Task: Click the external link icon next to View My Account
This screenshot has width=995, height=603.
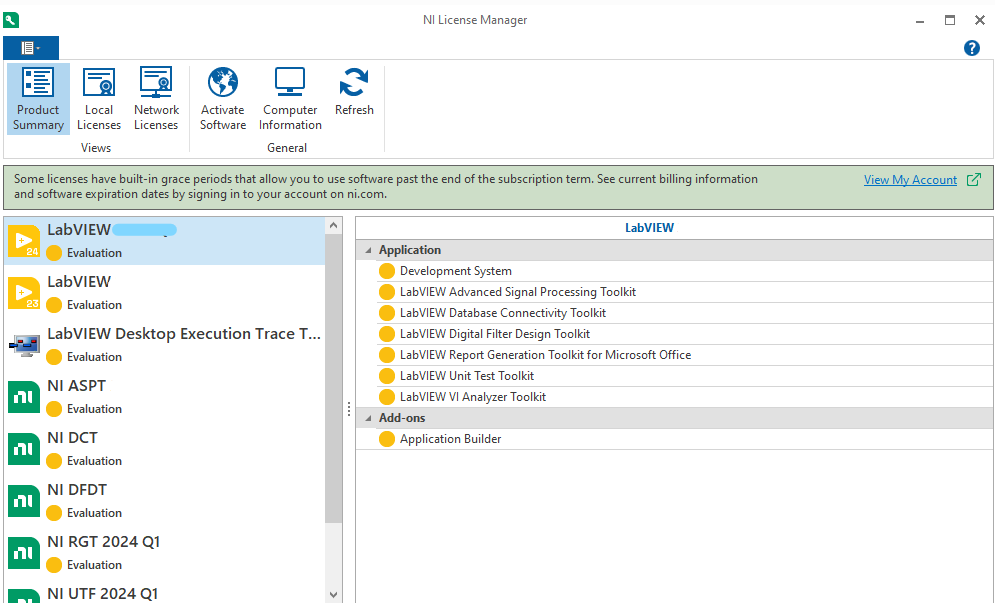Action: [973, 180]
